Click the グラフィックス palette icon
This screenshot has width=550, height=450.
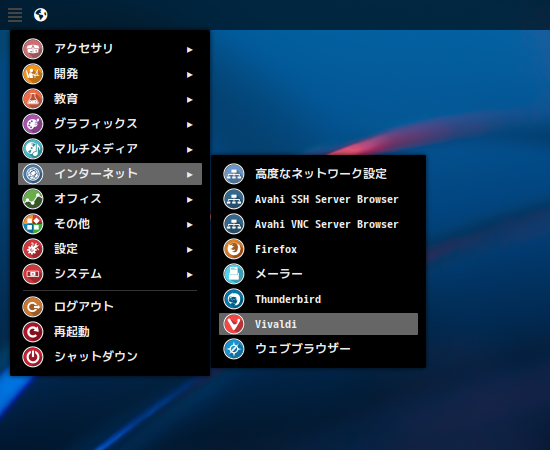[33, 124]
